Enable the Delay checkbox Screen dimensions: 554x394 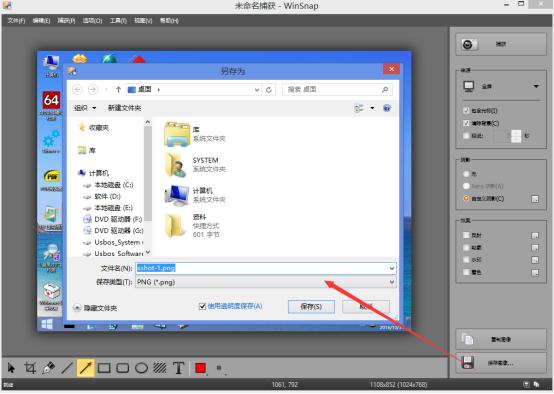pos(466,136)
